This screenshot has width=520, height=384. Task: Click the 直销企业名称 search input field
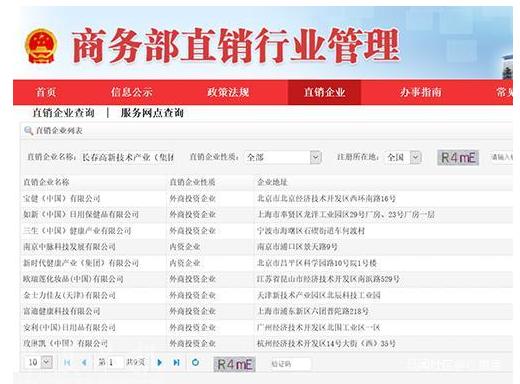click(127, 157)
